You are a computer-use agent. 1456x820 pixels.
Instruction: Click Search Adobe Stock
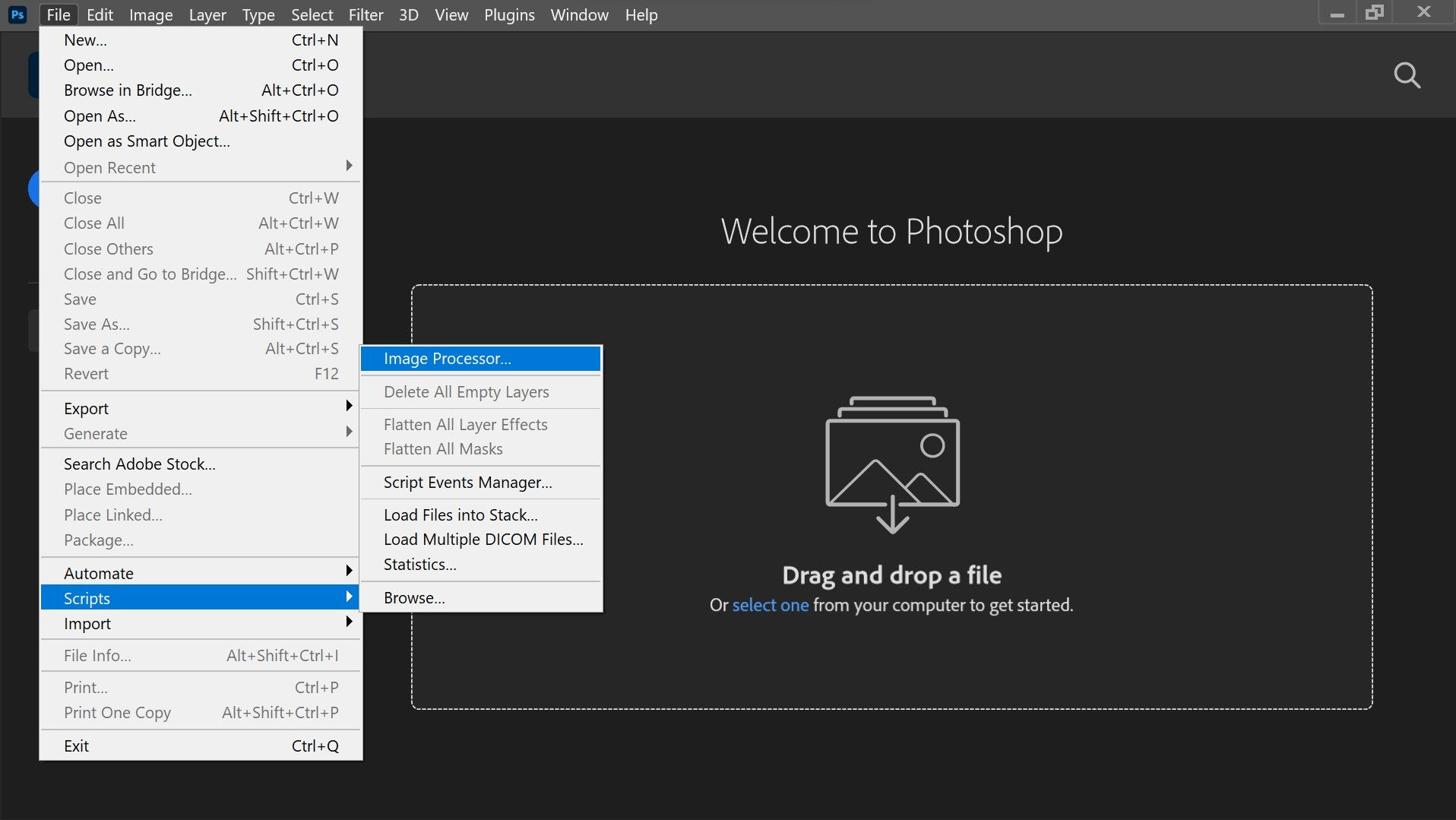point(140,464)
